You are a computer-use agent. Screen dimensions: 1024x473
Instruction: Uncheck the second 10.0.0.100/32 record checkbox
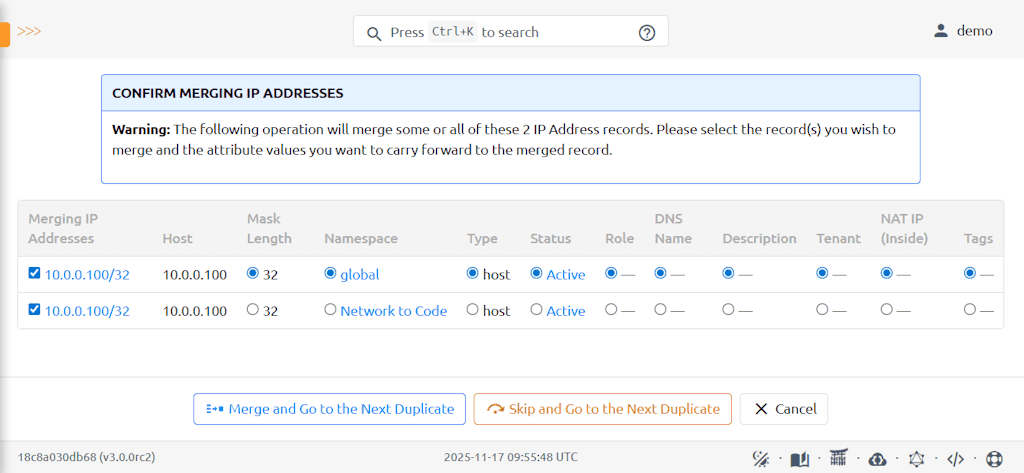click(x=35, y=310)
